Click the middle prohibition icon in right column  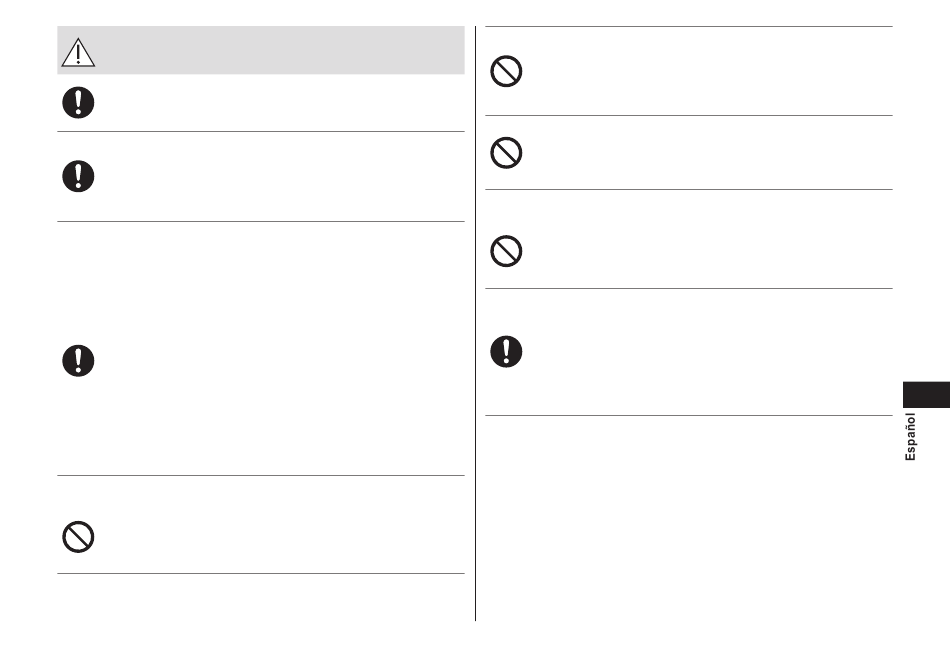pyautogui.click(x=506, y=153)
